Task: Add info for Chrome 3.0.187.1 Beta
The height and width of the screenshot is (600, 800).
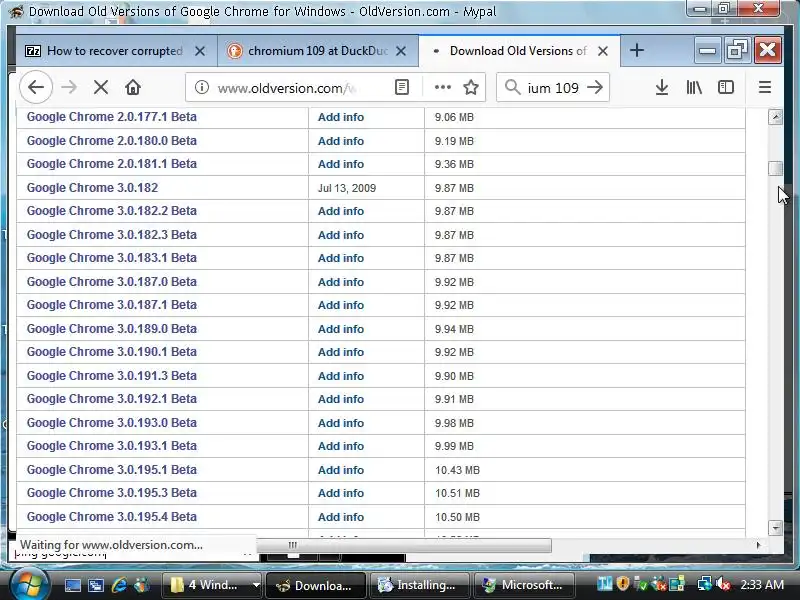Action: click(341, 305)
